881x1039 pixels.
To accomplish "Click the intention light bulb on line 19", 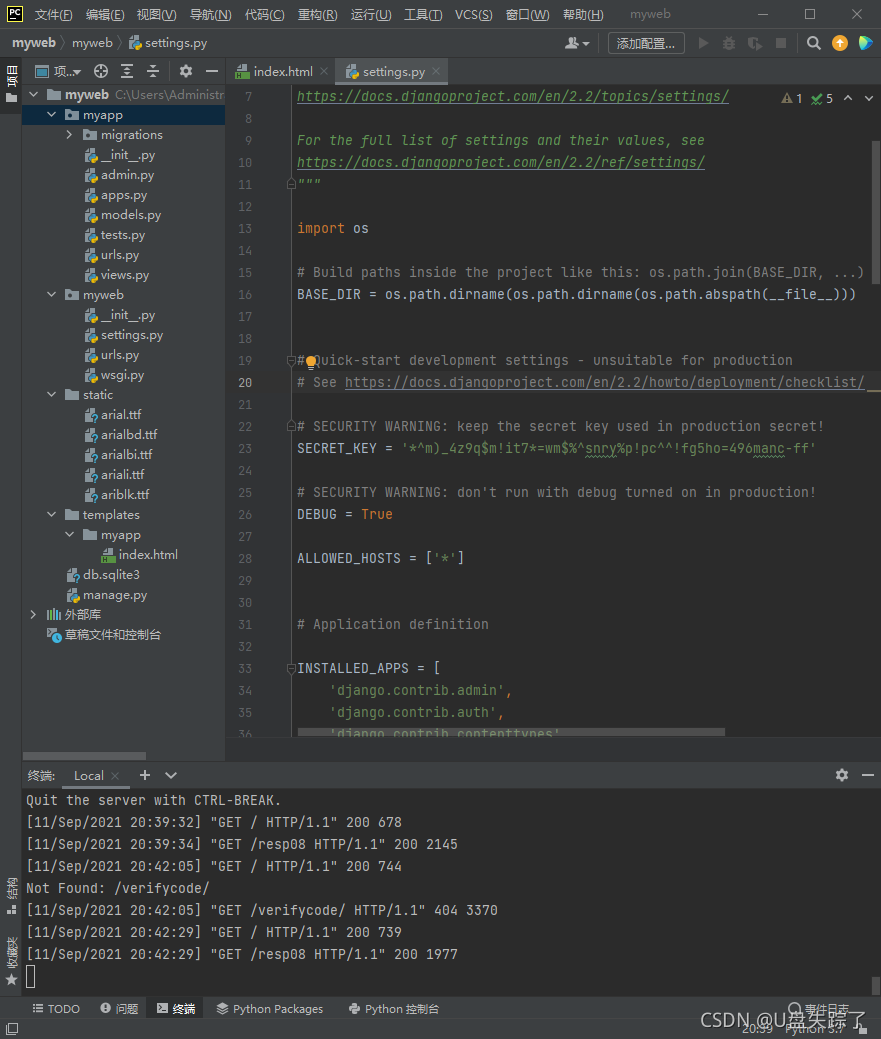I will pos(311,361).
